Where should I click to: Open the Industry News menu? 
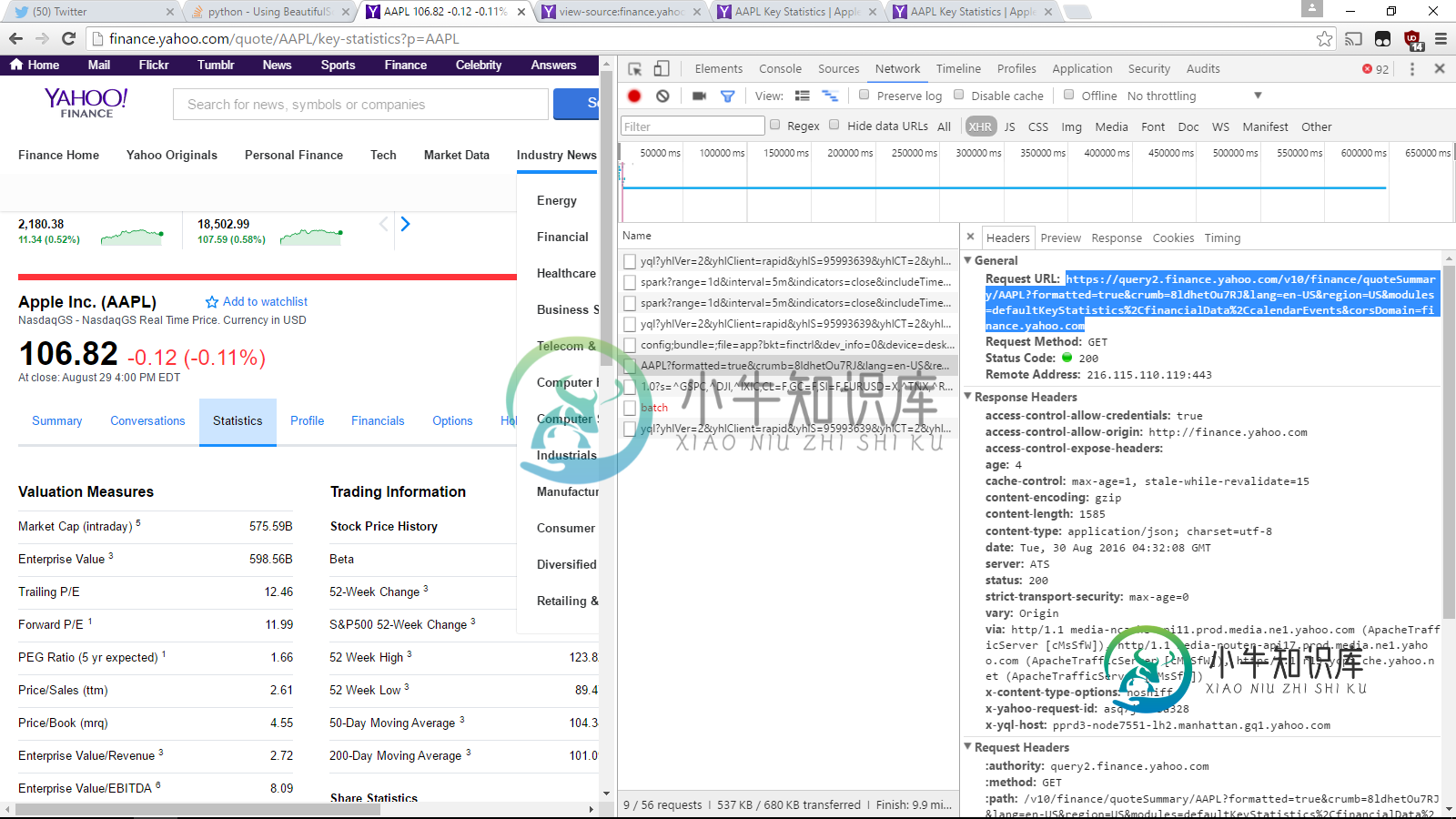556,155
